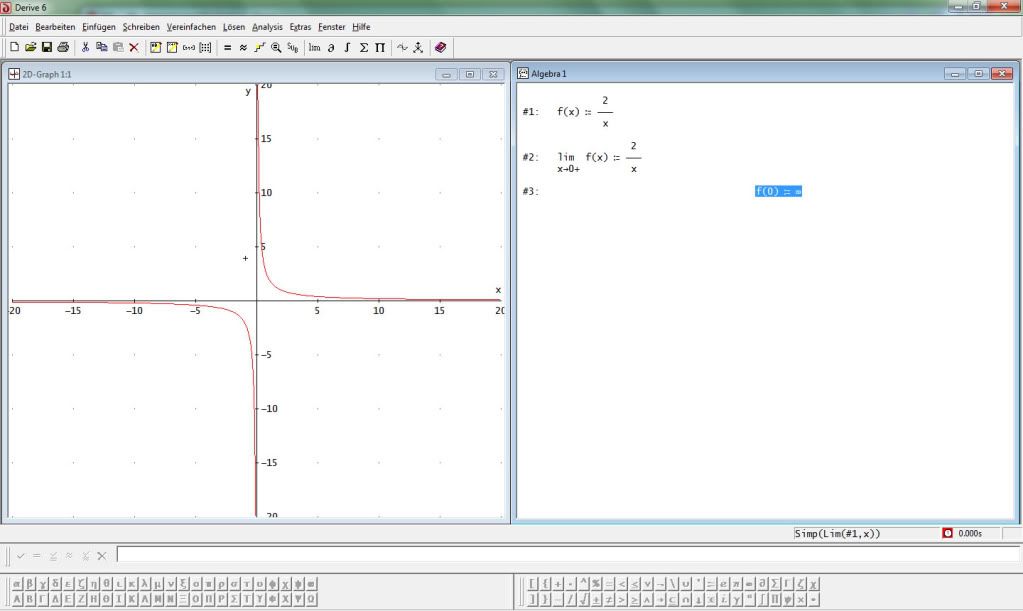This screenshot has height=611, width=1023.
Task: Close the Algebra 1 window
Action: (x=1002, y=74)
